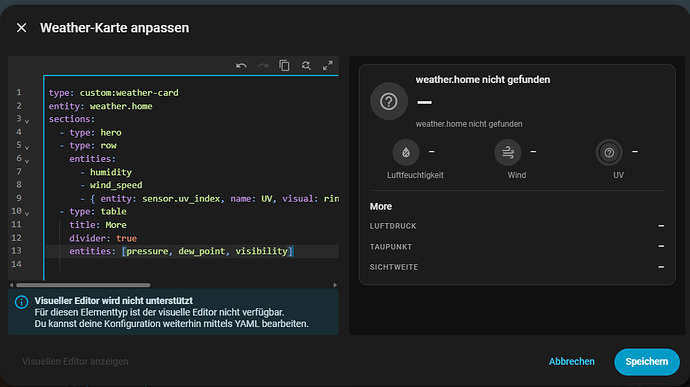Click Visuellen Editor anzeigen

75,361
